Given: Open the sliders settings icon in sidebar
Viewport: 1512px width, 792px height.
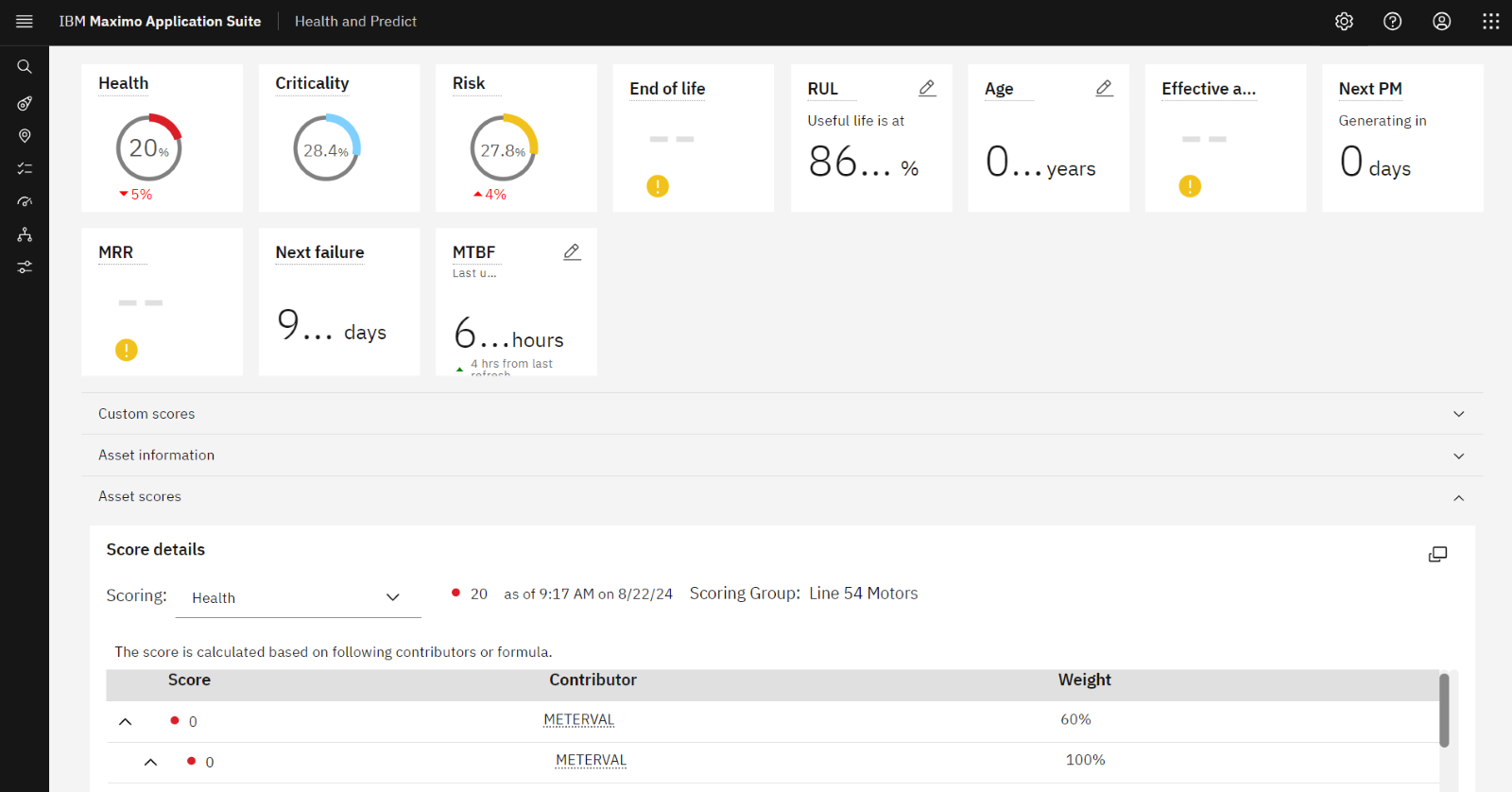Looking at the screenshot, I should pyautogui.click(x=25, y=267).
